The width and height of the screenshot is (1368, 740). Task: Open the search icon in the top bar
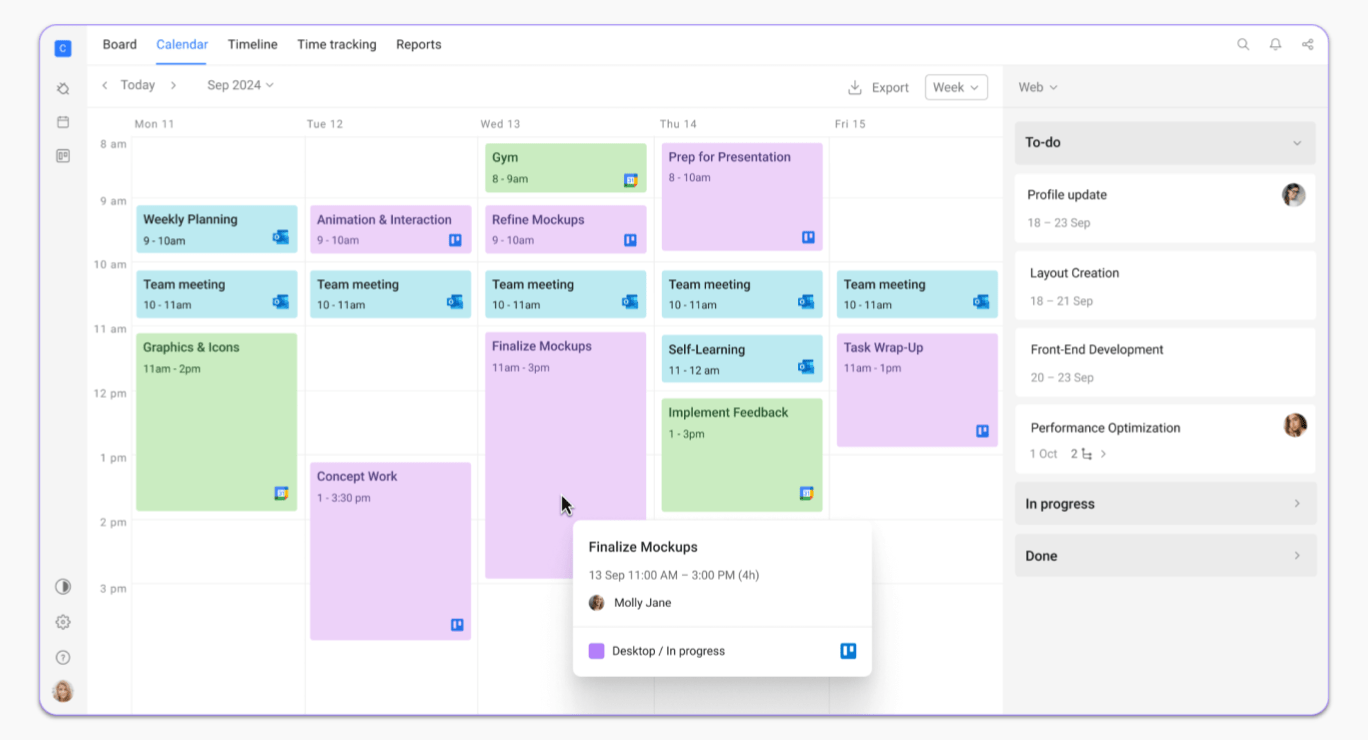[x=1243, y=44]
